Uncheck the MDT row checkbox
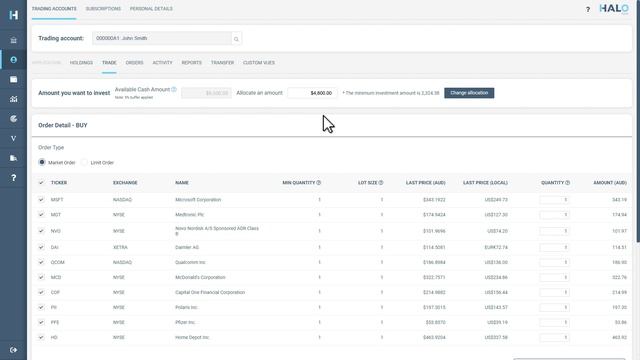Image resolution: width=640 pixels, height=360 pixels. pos(41,214)
